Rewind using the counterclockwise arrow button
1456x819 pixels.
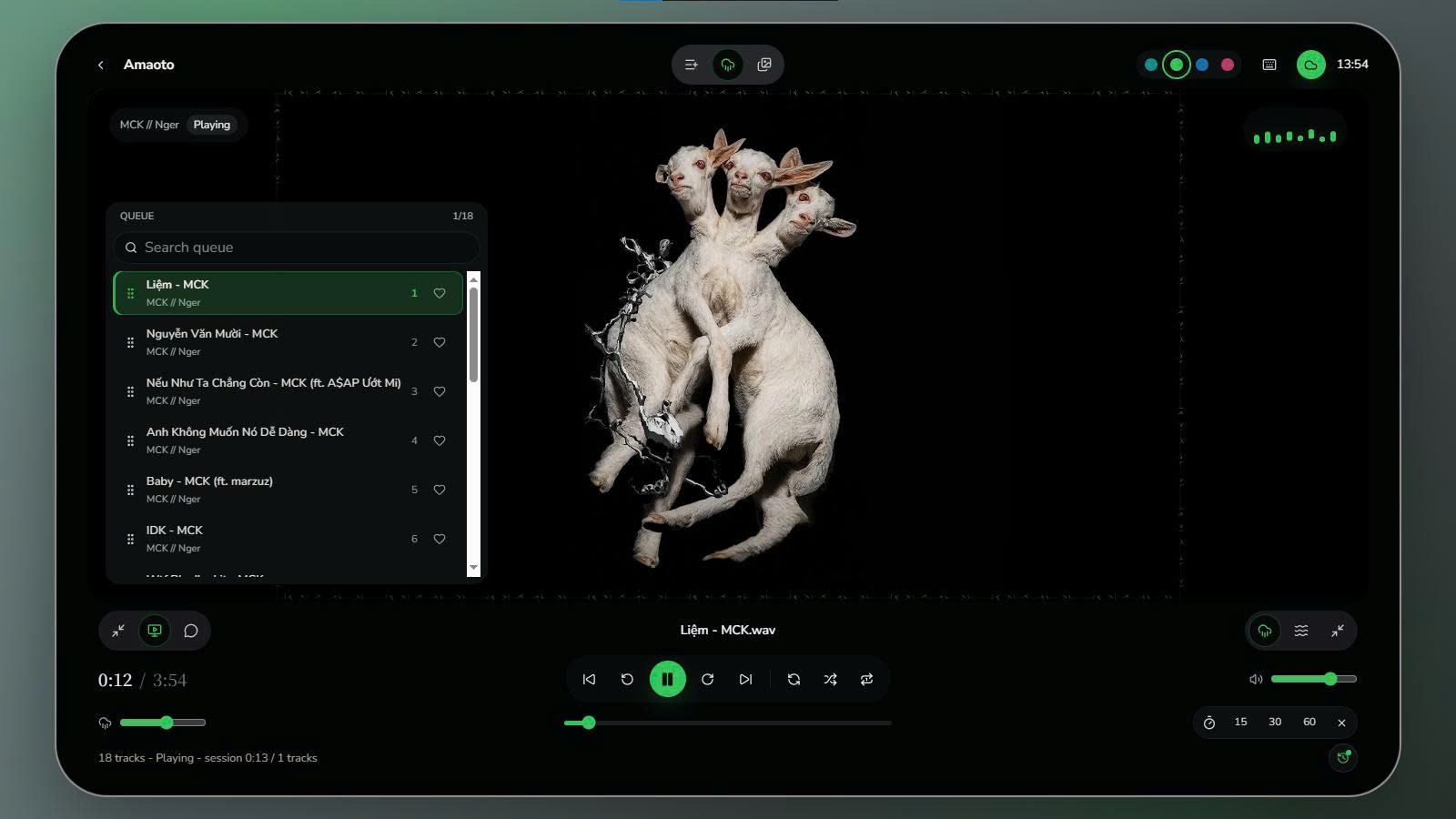point(627,680)
